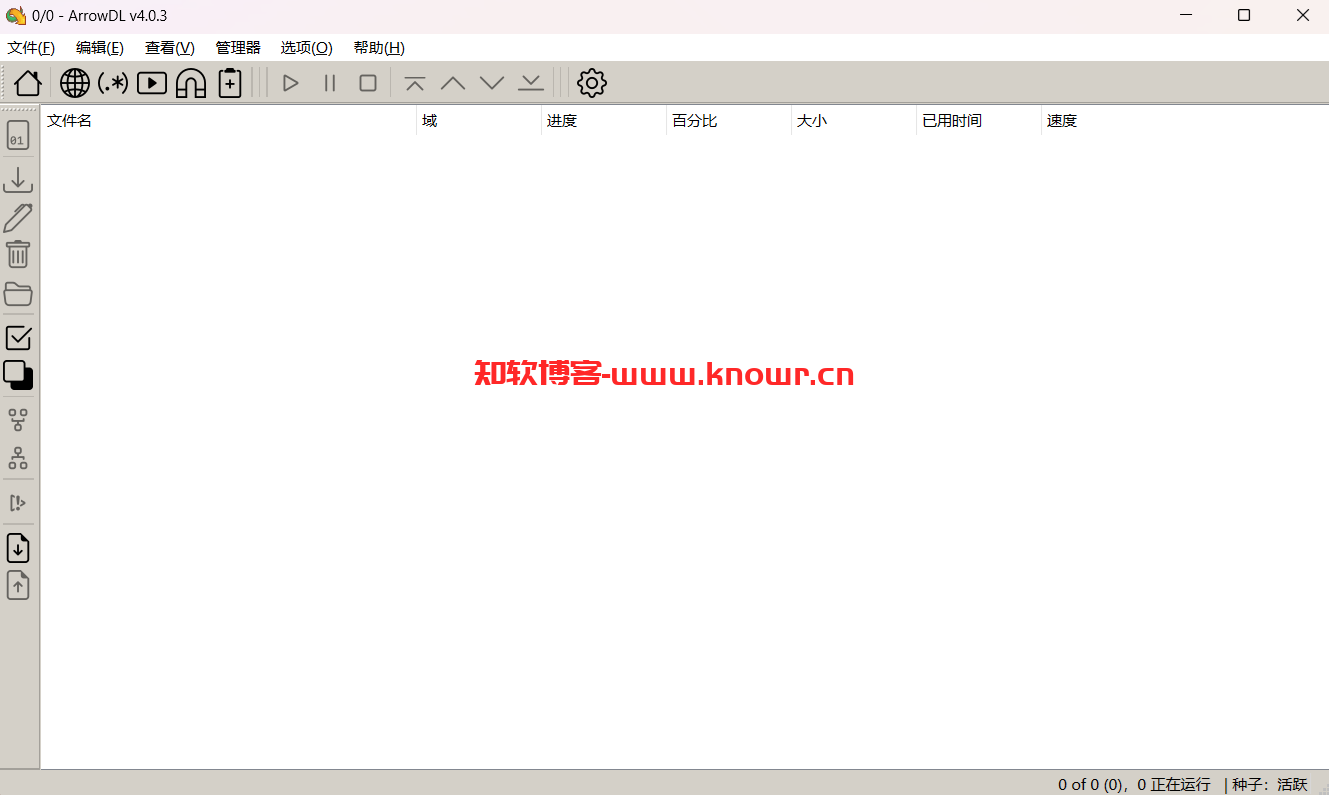The image size is (1329, 795).
Task: Open the 查看(V) menu
Action: [170, 48]
